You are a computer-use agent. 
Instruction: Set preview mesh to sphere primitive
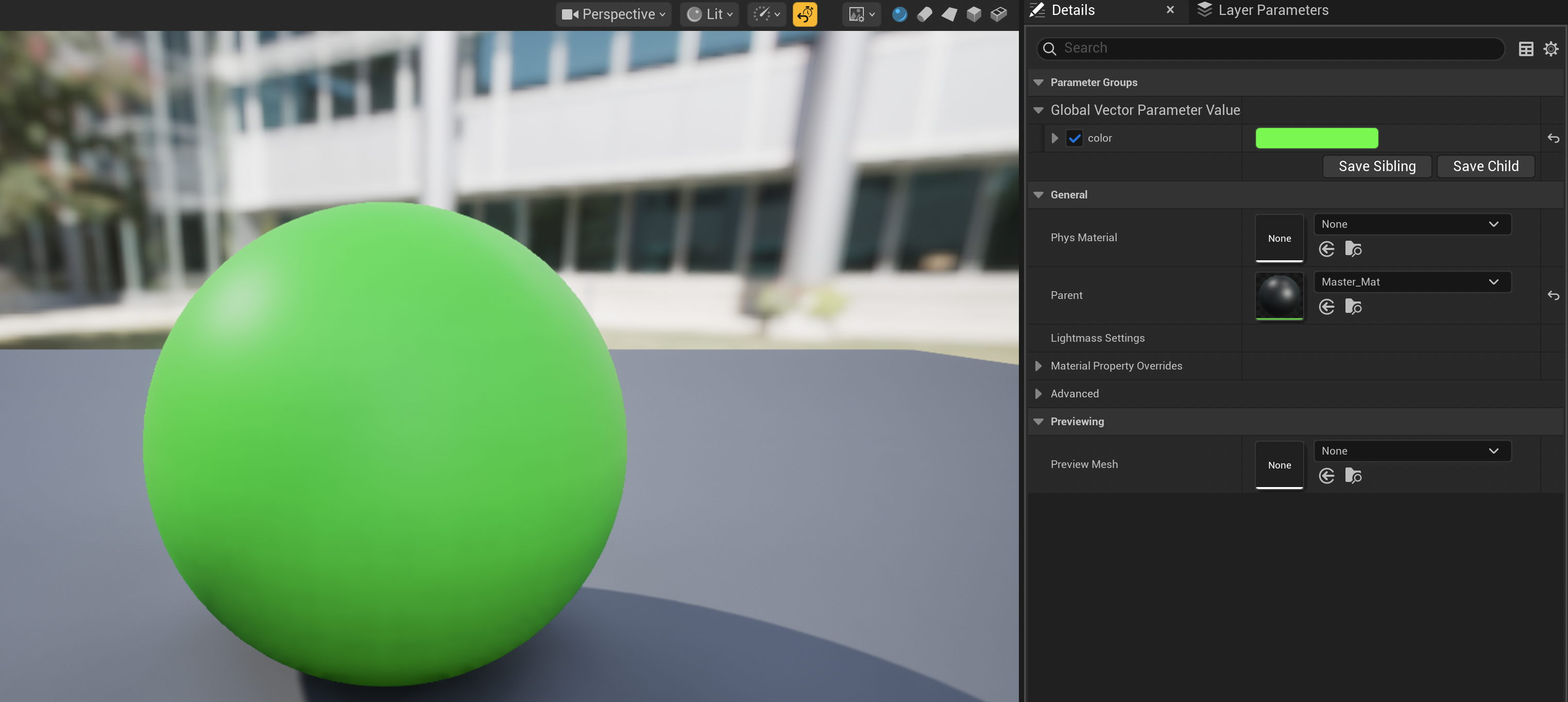[899, 14]
